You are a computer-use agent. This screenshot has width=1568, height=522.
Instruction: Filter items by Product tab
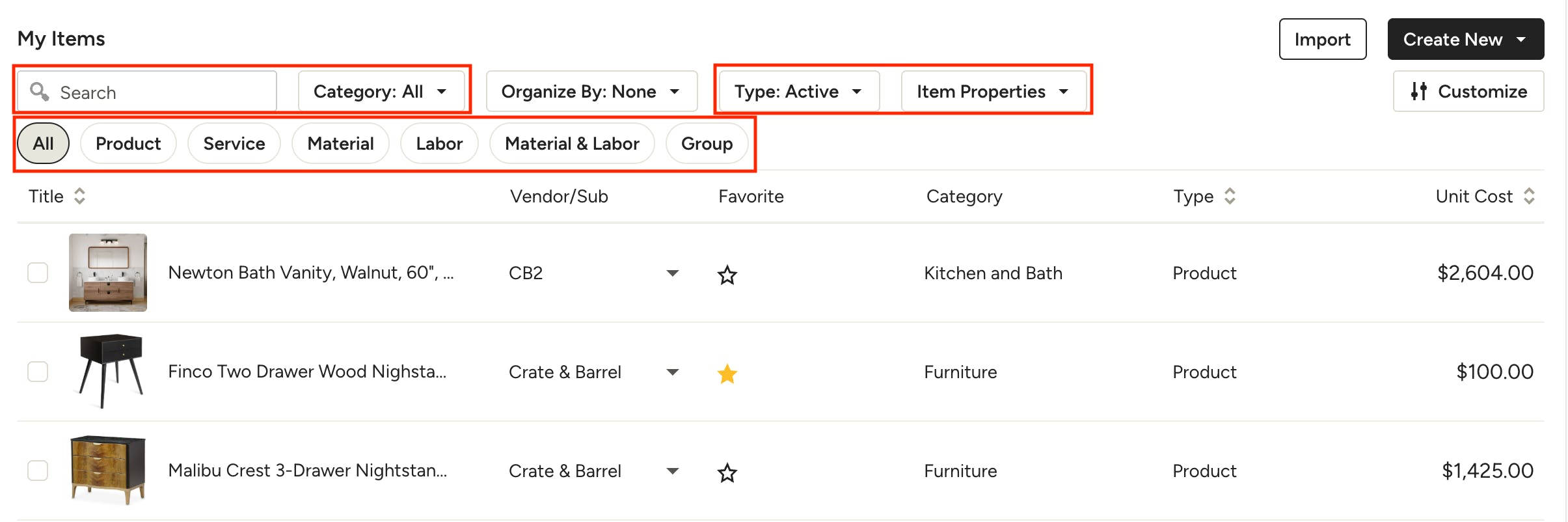[128, 143]
